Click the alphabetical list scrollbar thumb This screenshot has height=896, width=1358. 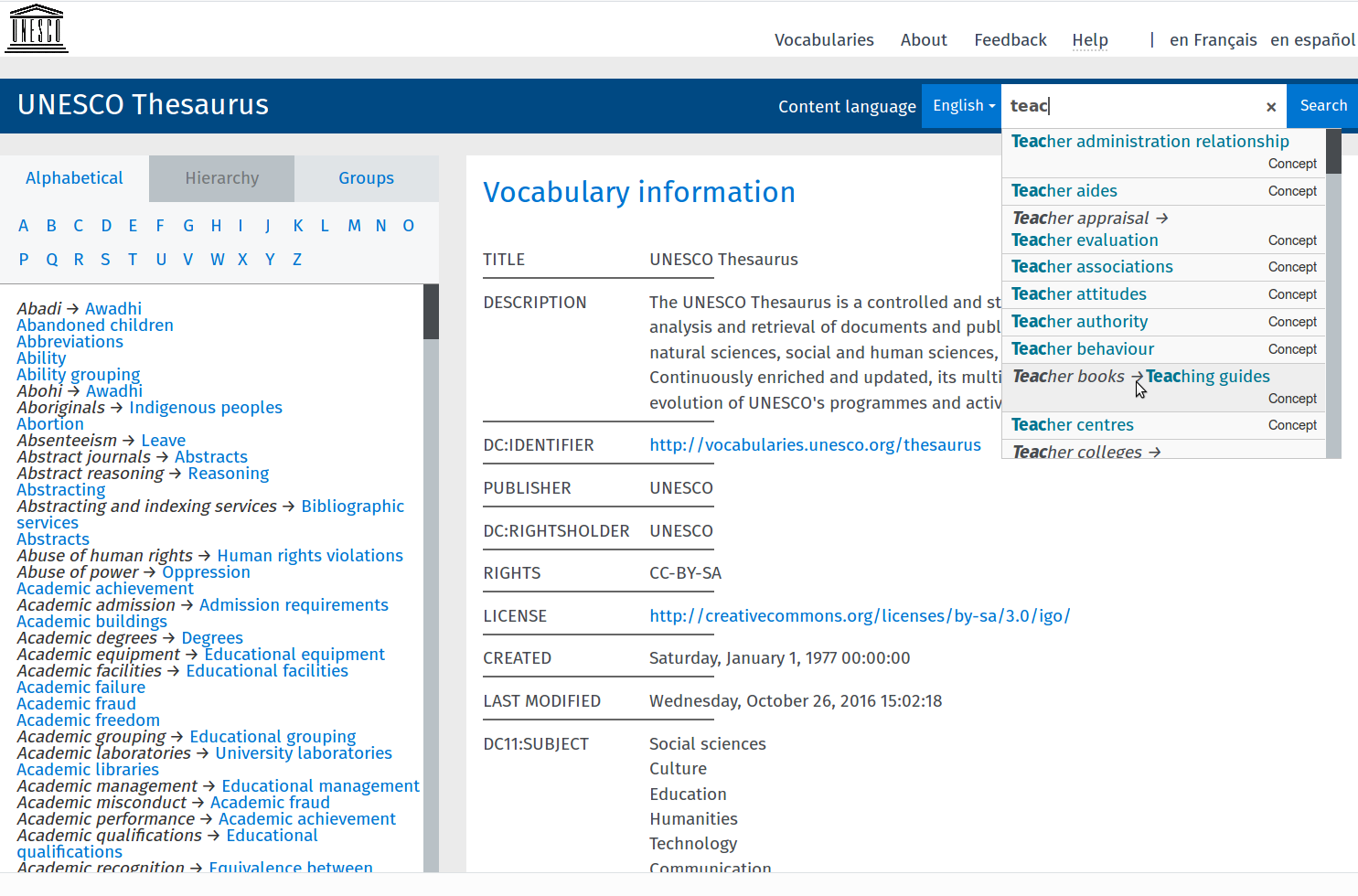pos(432,312)
